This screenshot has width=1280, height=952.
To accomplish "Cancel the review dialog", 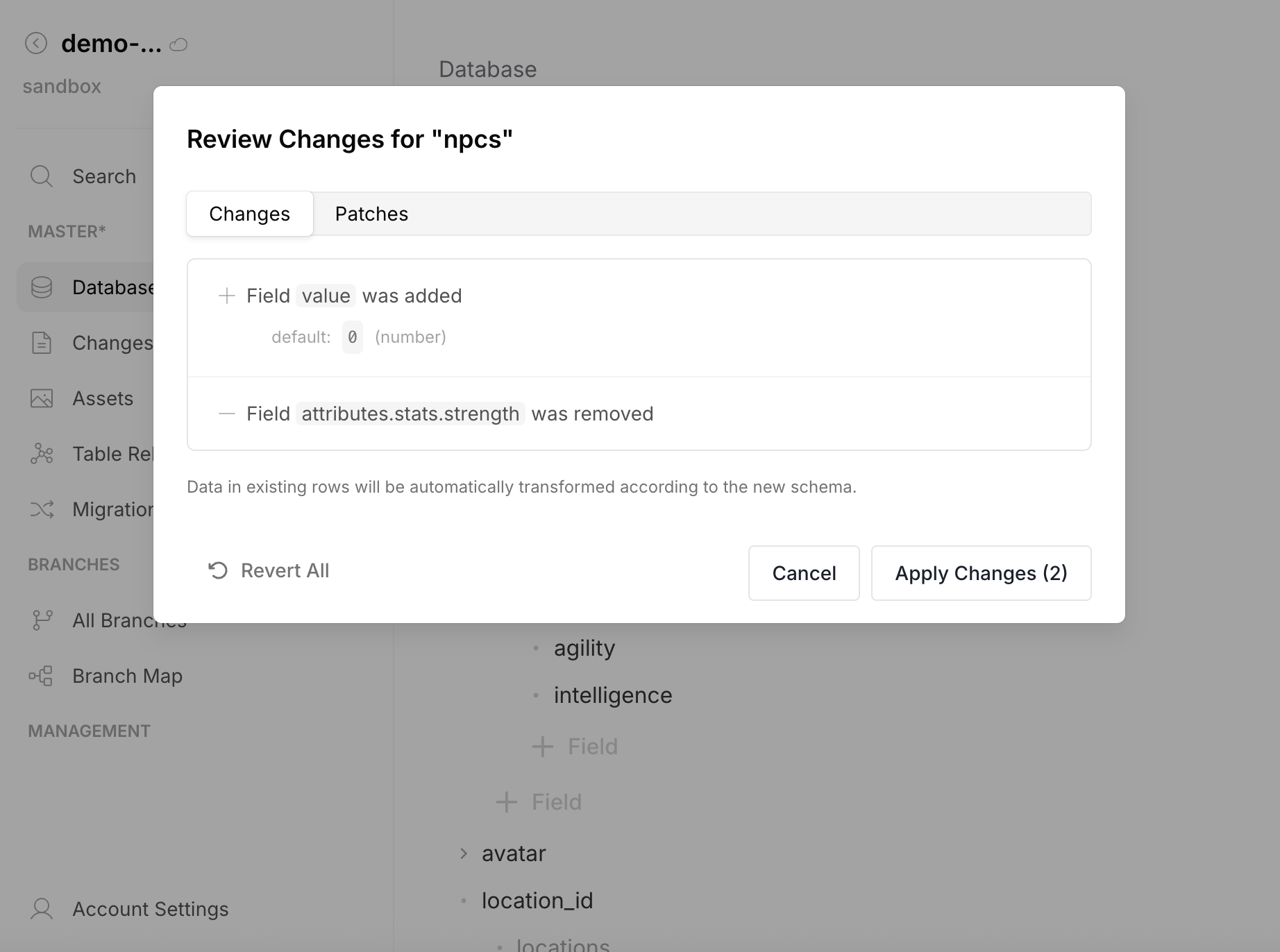I will pos(803,573).
